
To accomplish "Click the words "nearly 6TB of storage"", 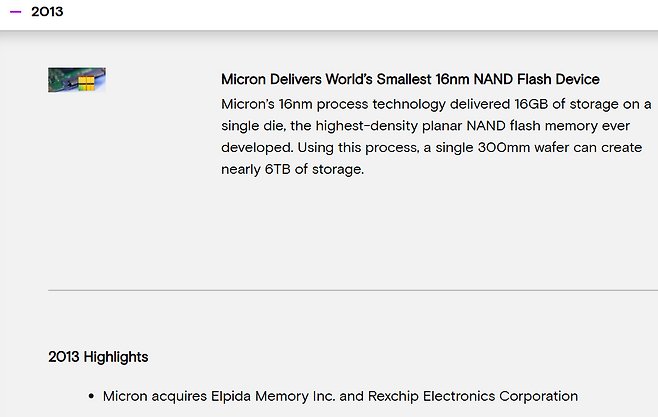I will tap(291, 169).
